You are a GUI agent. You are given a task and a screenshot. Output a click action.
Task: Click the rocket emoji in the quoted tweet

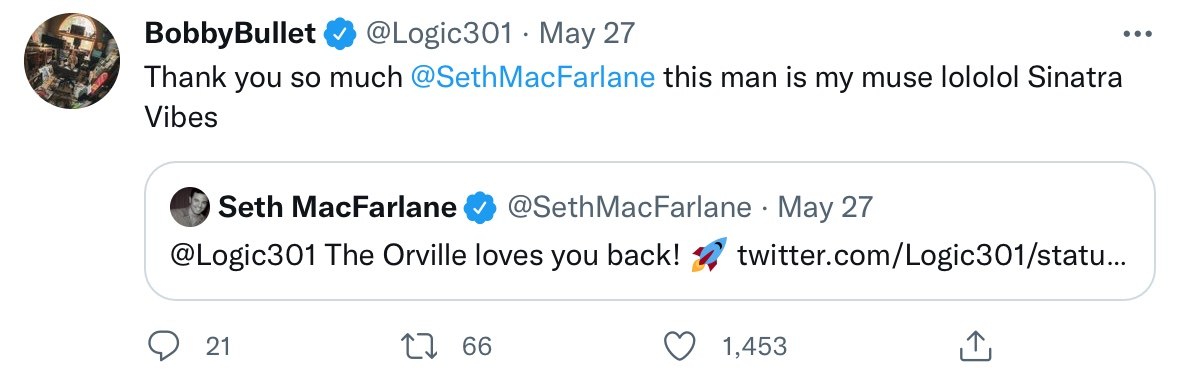[x=709, y=255]
